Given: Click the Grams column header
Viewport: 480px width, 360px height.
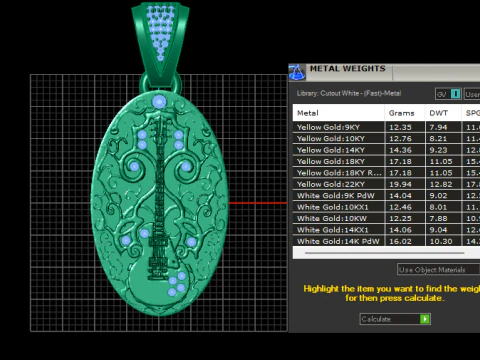Looking at the screenshot, I should click(x=405, y=113).
